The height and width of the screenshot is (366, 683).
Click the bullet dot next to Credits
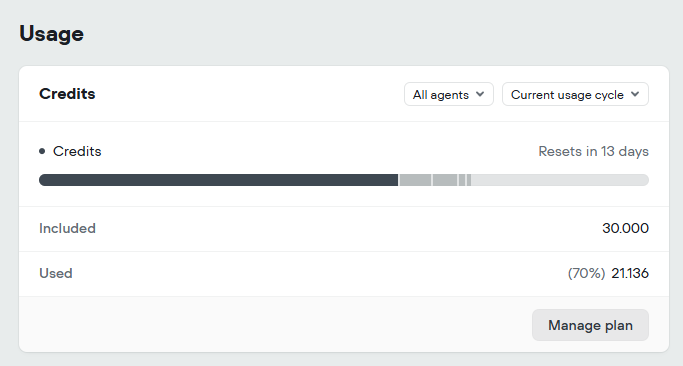coord(42,151)
